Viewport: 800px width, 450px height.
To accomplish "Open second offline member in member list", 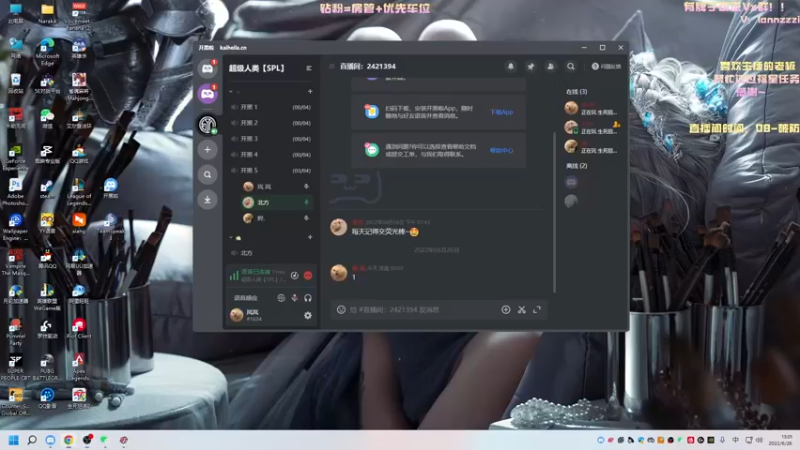I will 571,201.
